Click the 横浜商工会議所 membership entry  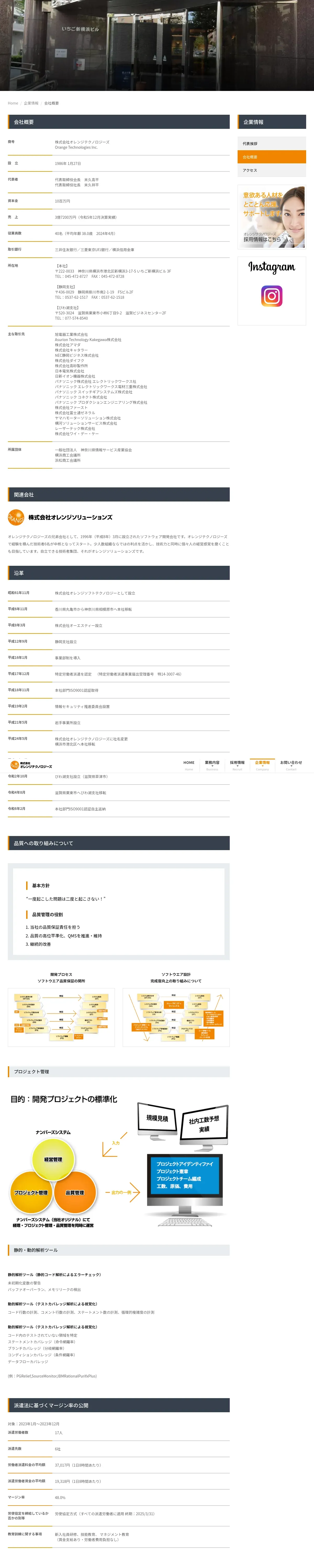coord(68,455)
